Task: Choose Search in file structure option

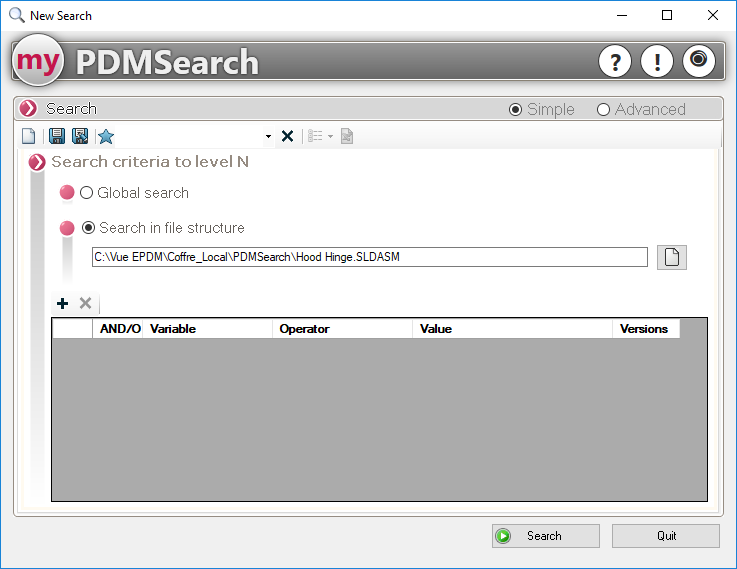Action: [89, 228]
